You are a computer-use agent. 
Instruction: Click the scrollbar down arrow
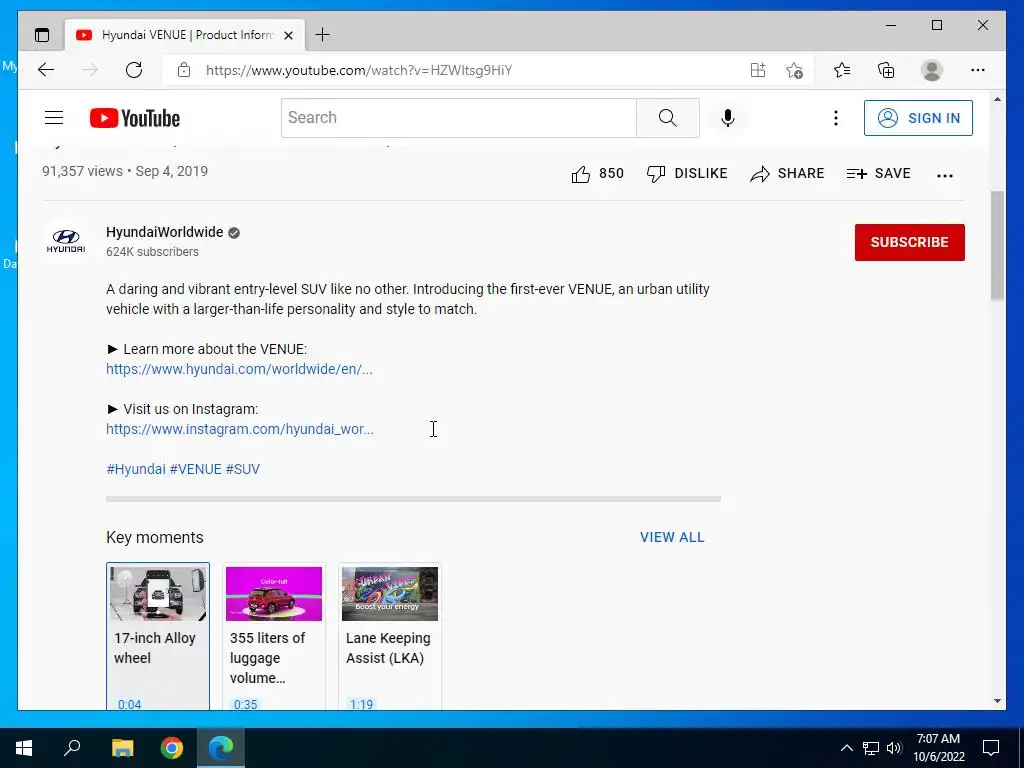click(x=997, y=701)
